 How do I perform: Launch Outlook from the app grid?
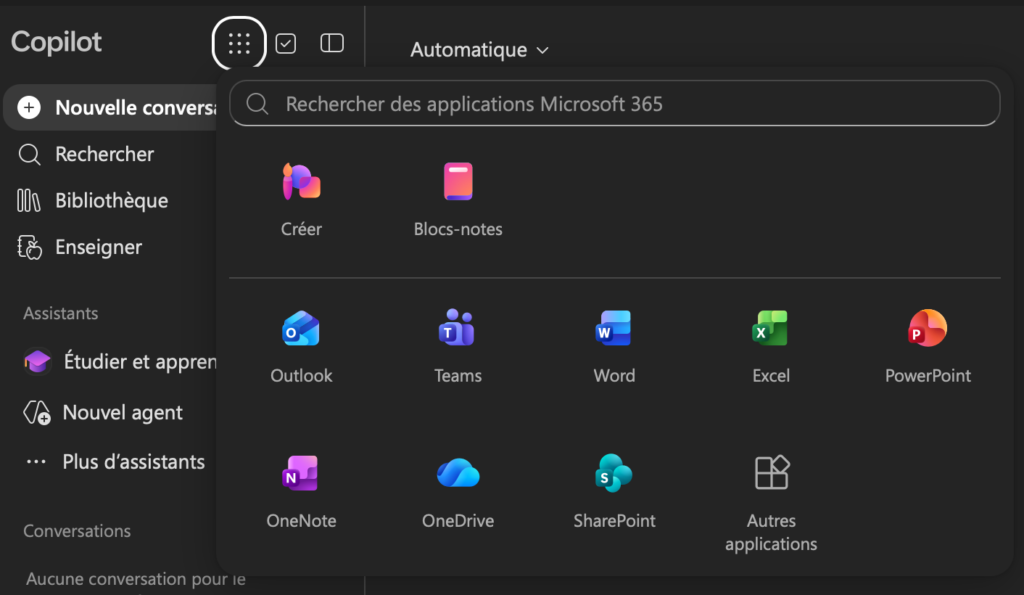pyautogui.click(x=301, y=347)
